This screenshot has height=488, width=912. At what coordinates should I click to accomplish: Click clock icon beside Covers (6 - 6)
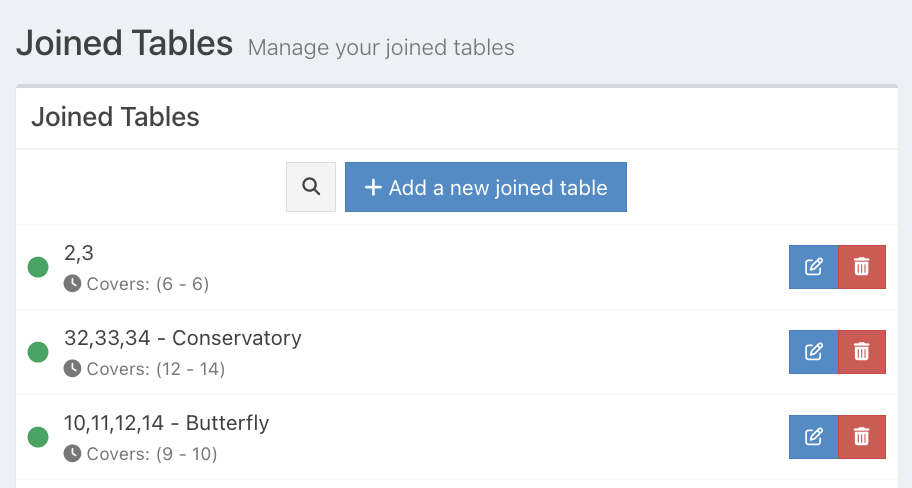[72, 284]
